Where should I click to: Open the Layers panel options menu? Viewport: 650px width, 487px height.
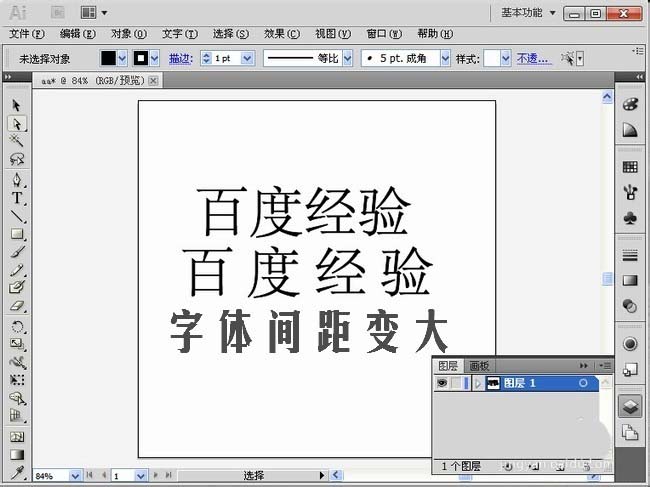coord(605,366)
